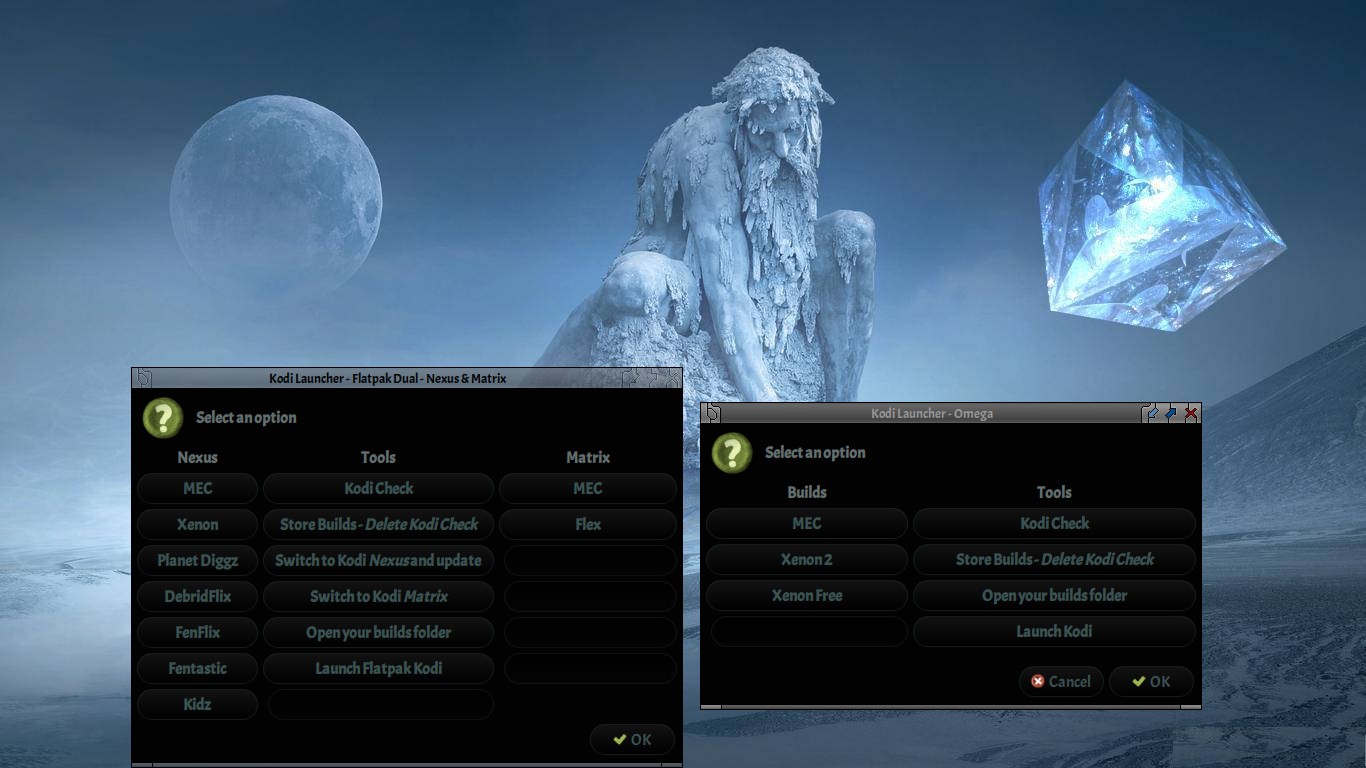Select MEC under Matrix column

pyautogui.click(x=588, y=488)
